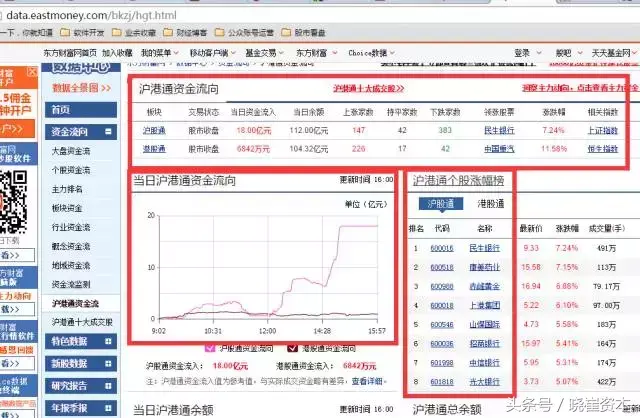This screenshot has height=418, width=640.
Task: Open stock code 600016 in ranking
Action: [x=442, y=248]
